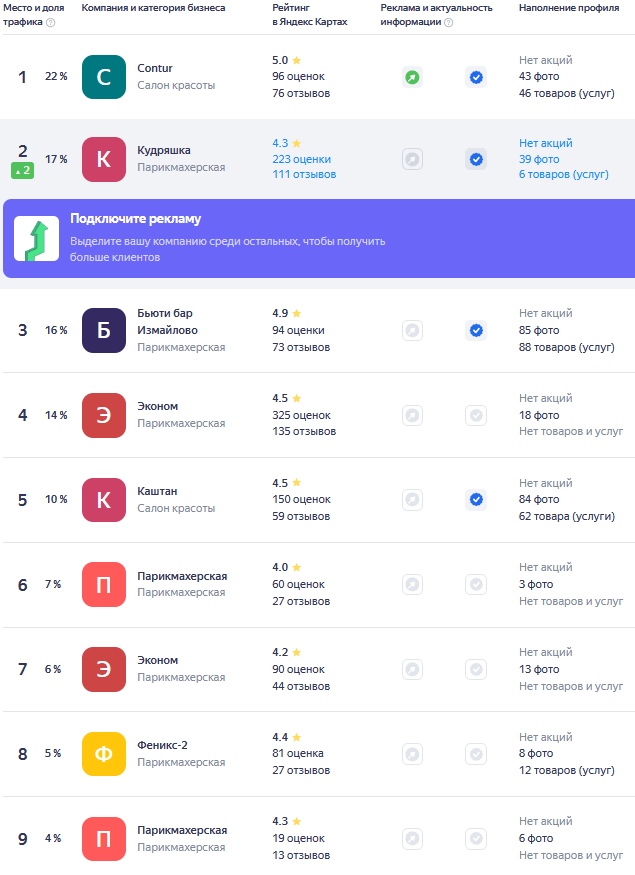
Task: Click the 'Э' logo in rank 7 row
Action: (104, 669)
